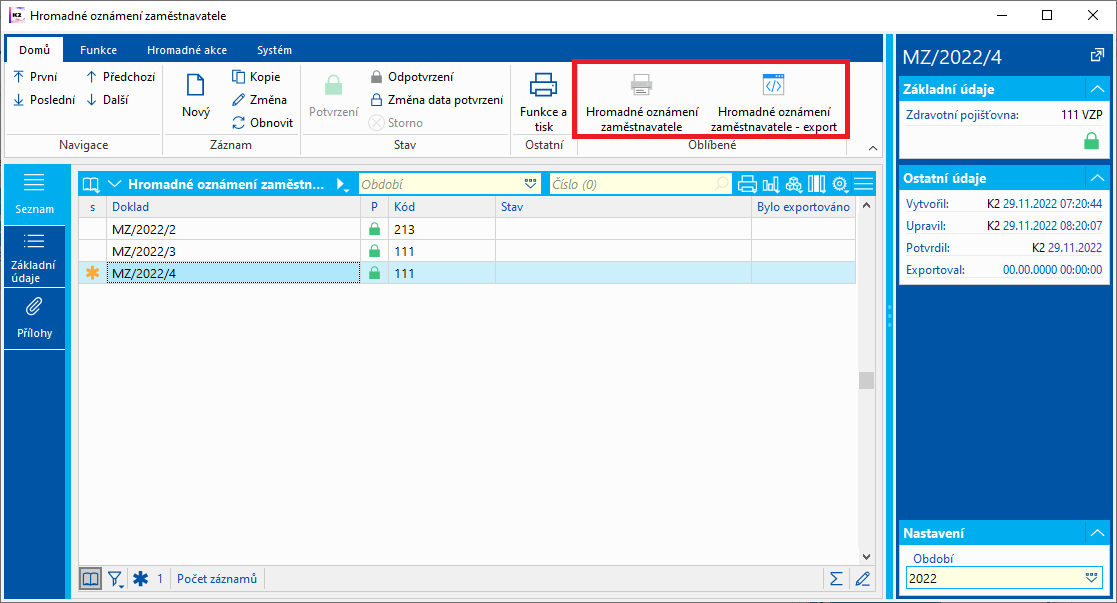Click the play arrow next to list title

tap(342, 185)
